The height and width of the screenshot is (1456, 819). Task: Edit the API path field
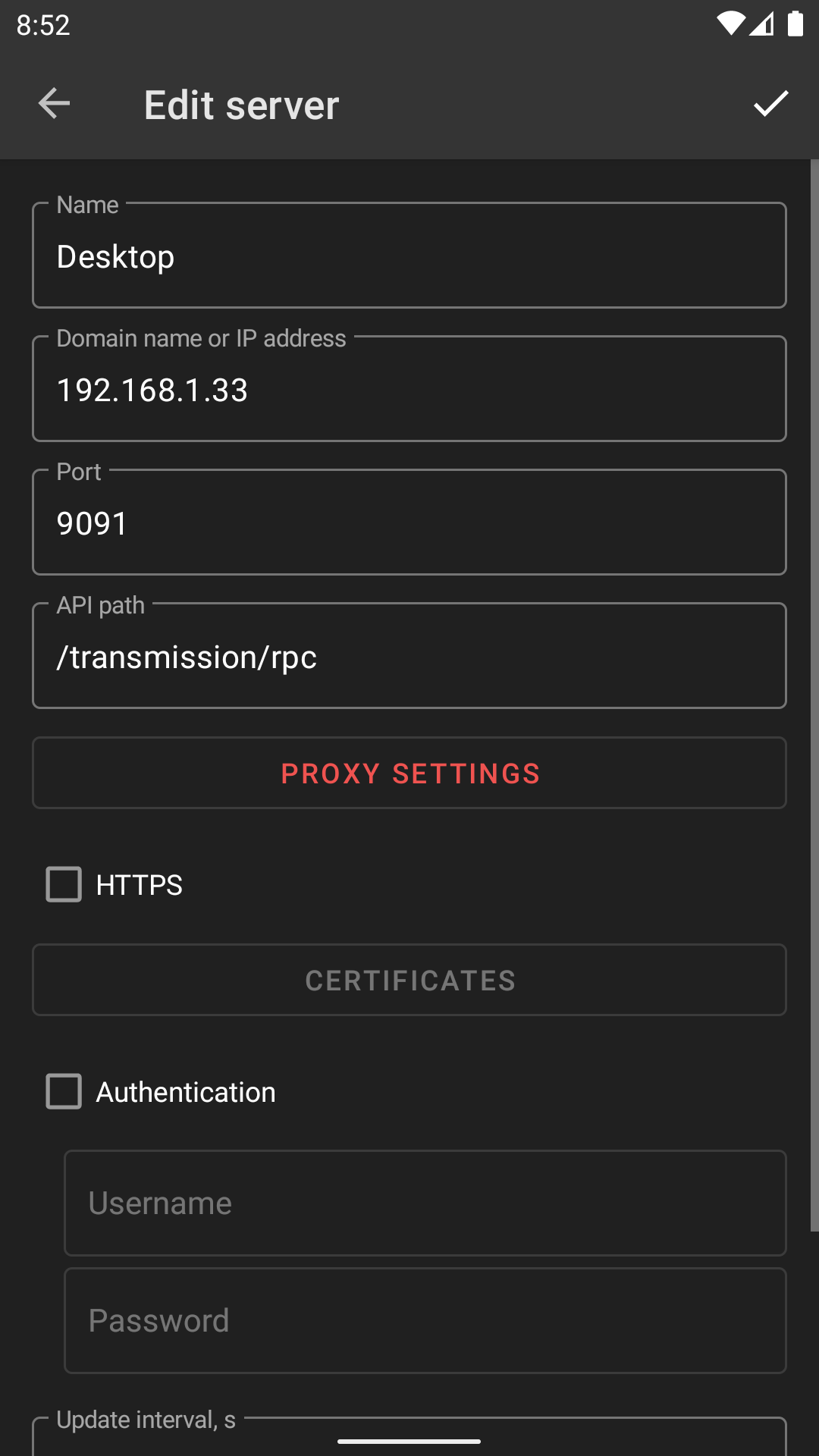409,657
